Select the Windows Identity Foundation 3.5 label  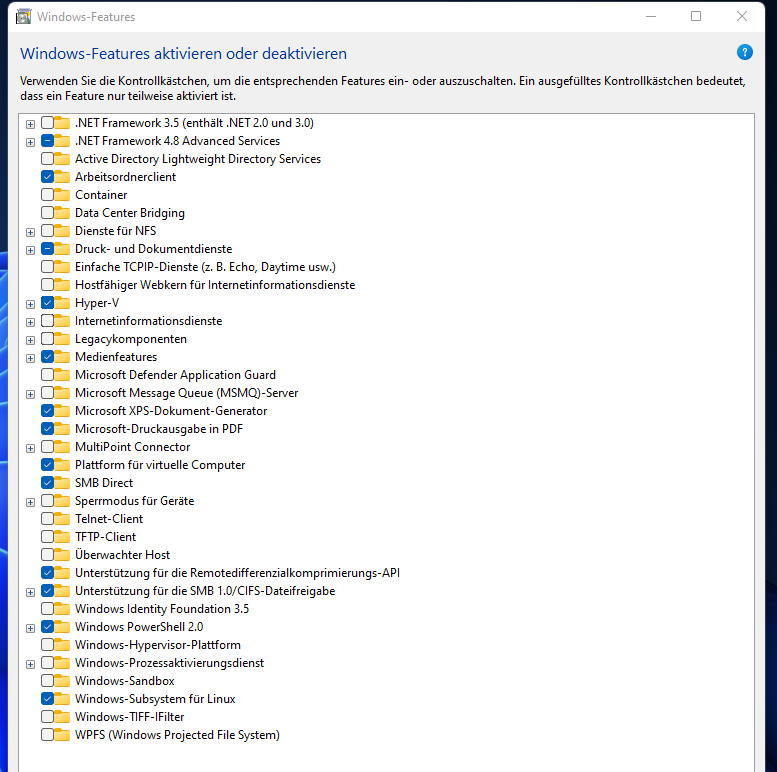point(162,609)
